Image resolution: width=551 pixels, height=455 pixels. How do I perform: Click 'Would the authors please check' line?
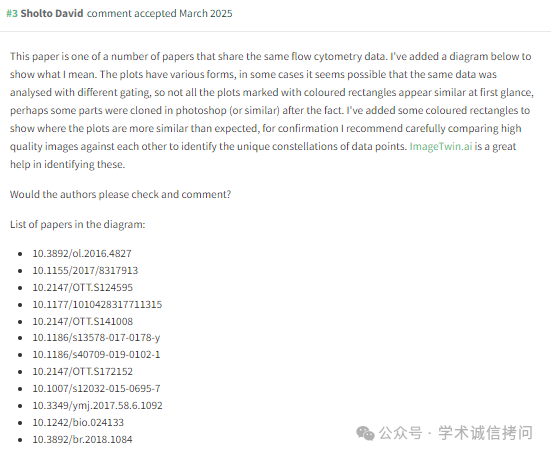121,194
